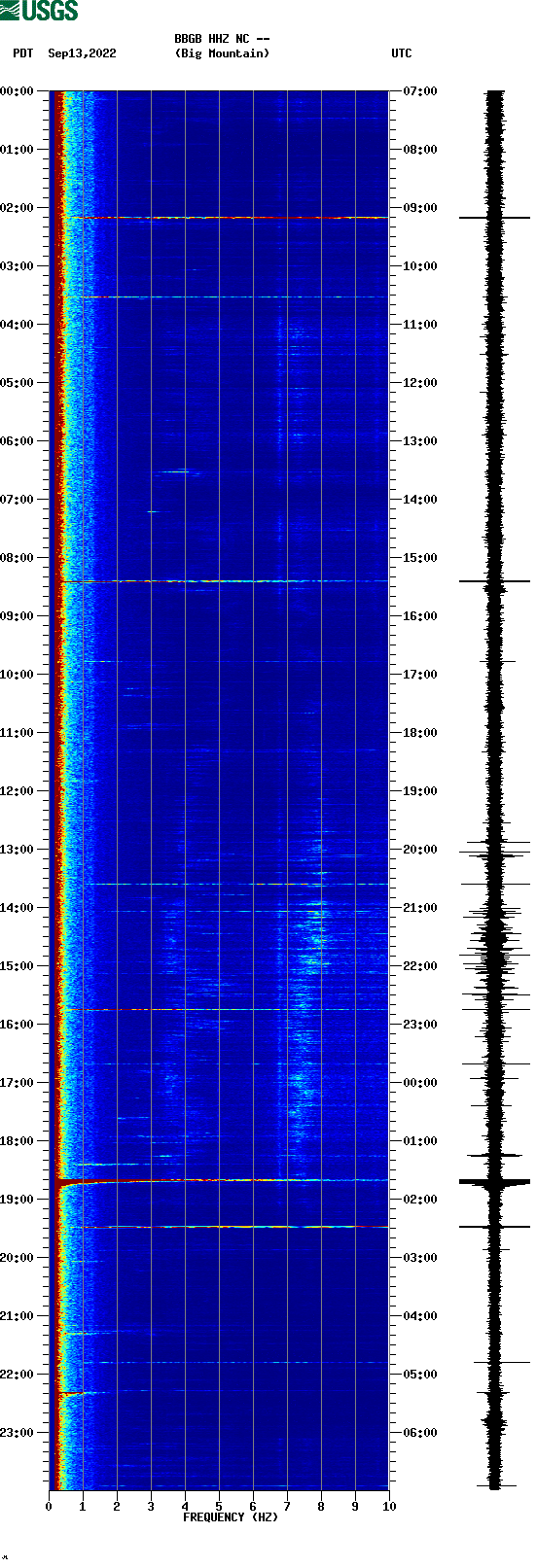Viewport: 537px width, 1568px height.
Task: Click the 07:00 UTC time label
Action: point(419,91)
